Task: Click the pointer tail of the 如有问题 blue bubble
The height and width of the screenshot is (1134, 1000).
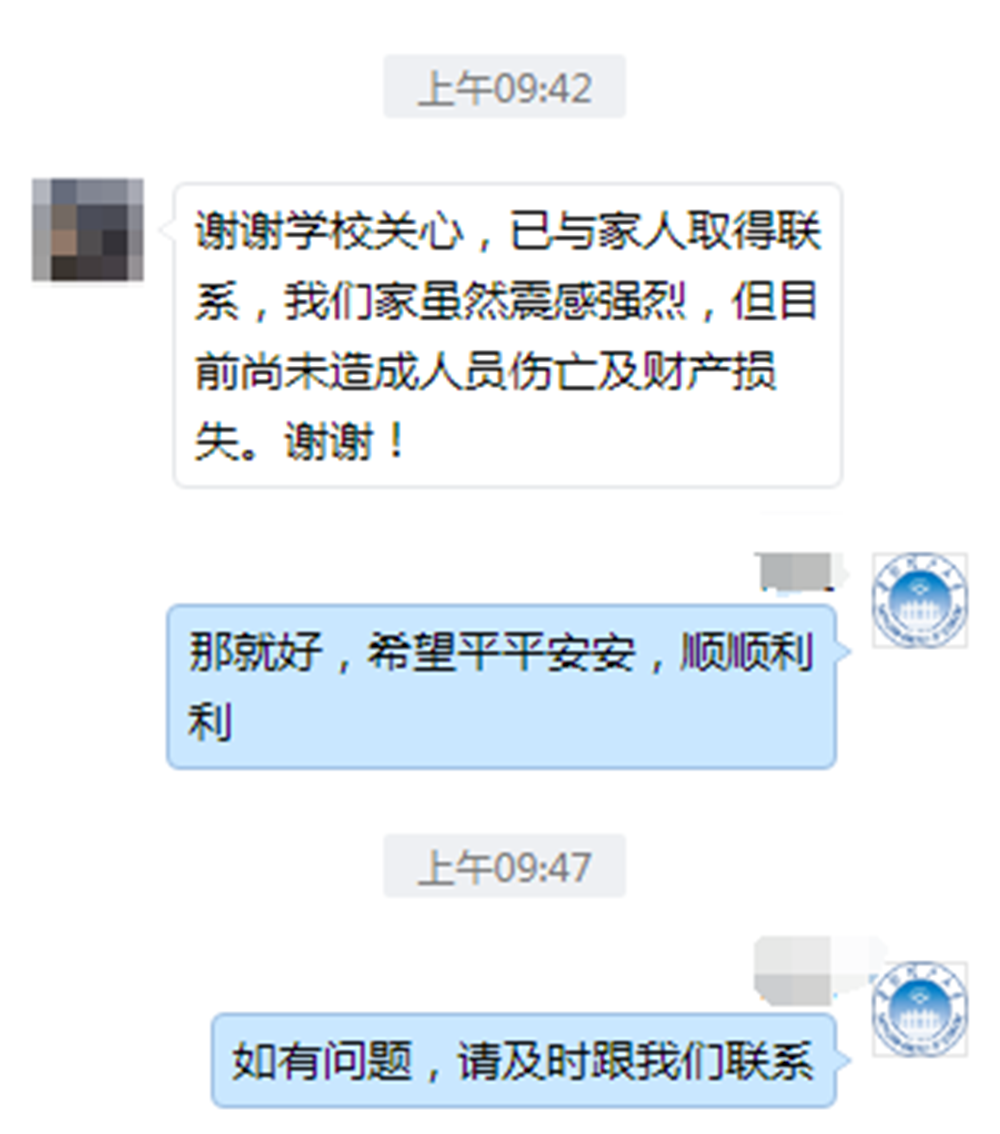Action: [x=843, y=1060]
